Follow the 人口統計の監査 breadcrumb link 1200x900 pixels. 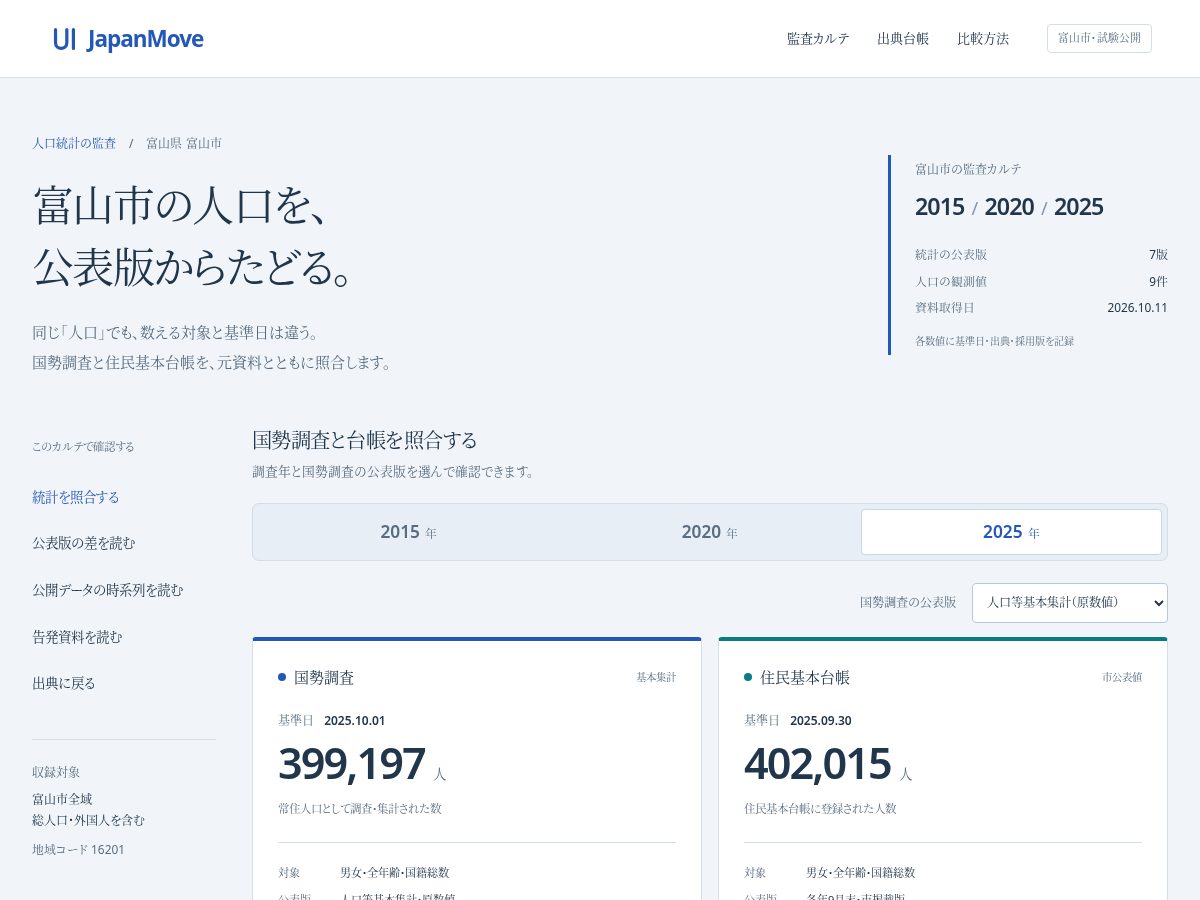(74, 143)
